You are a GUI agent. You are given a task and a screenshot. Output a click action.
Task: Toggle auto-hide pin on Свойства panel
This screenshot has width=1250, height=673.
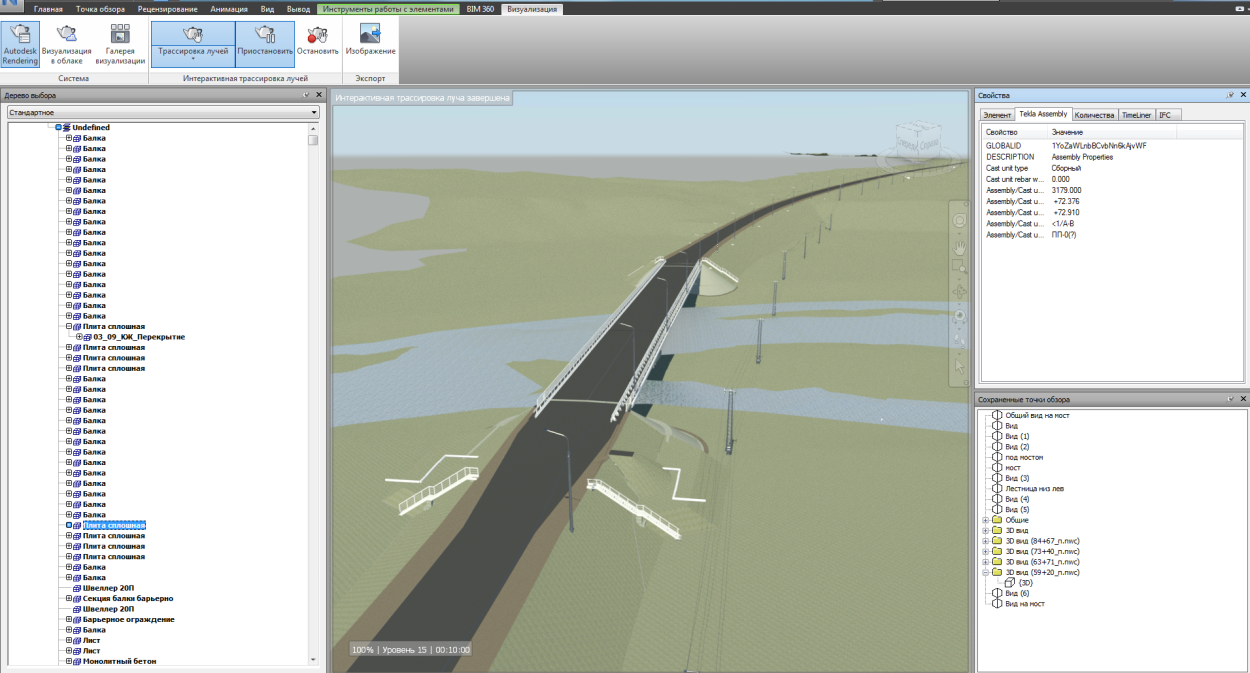[x=1230, y=94]
